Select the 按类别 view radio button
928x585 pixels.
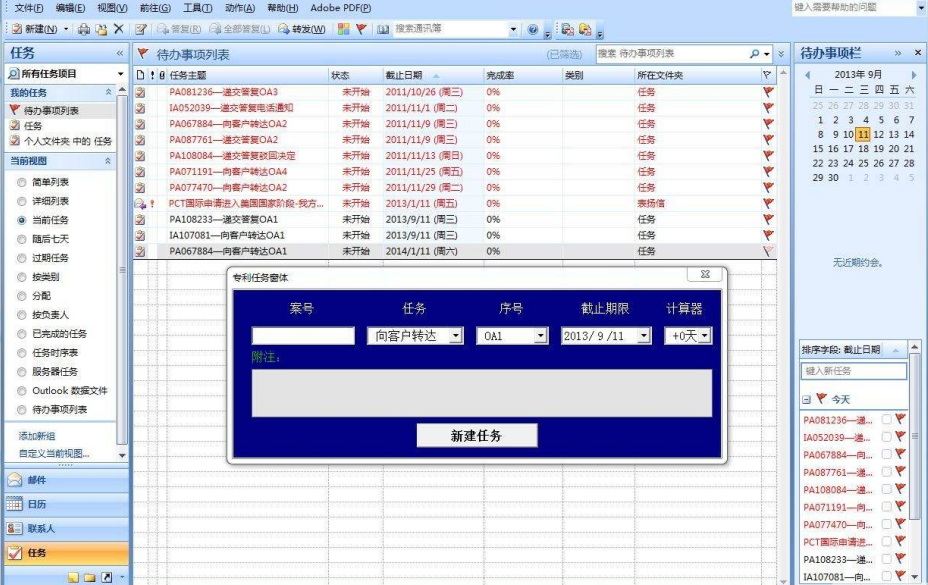22,277
